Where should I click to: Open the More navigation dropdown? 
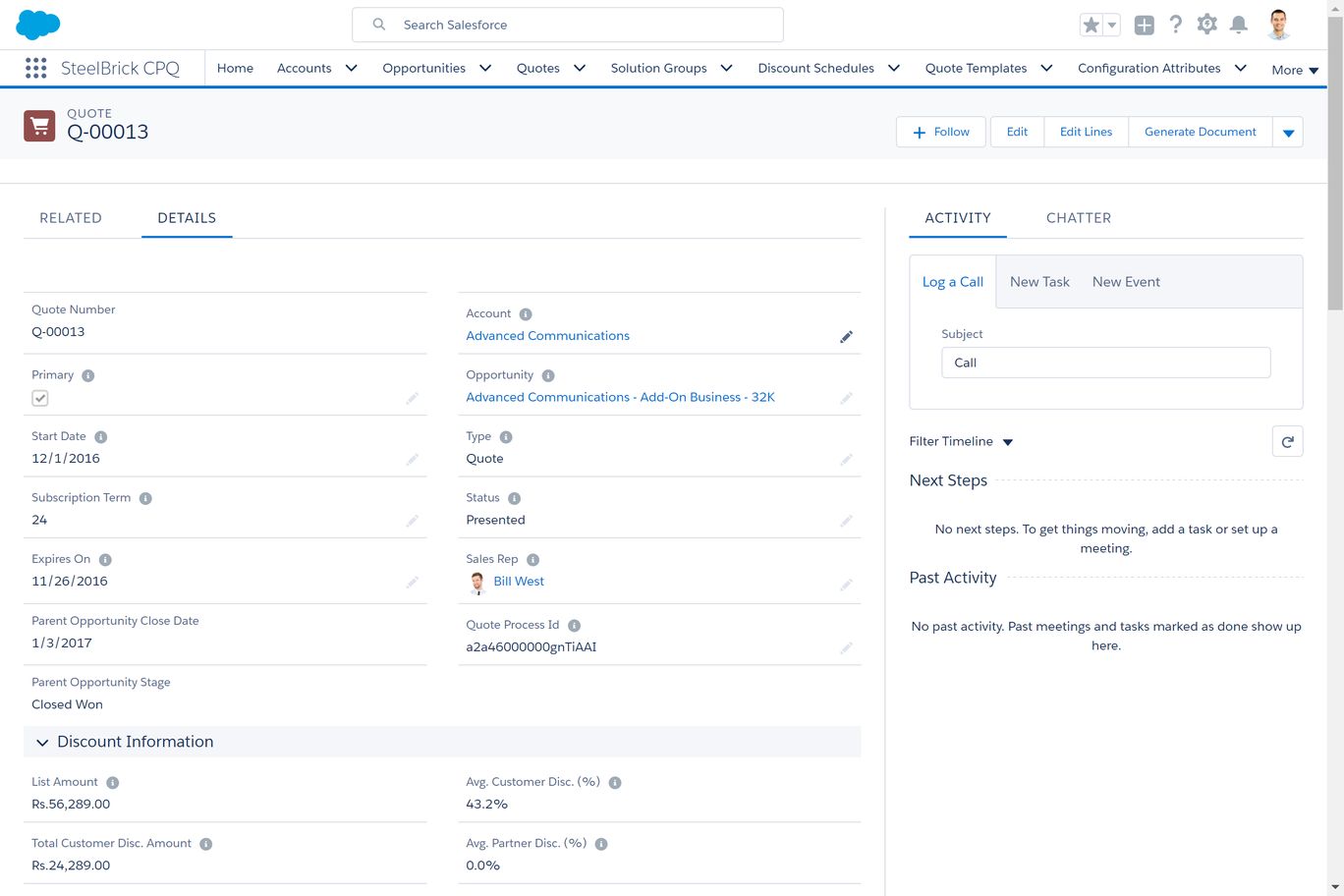point(1294,70)
